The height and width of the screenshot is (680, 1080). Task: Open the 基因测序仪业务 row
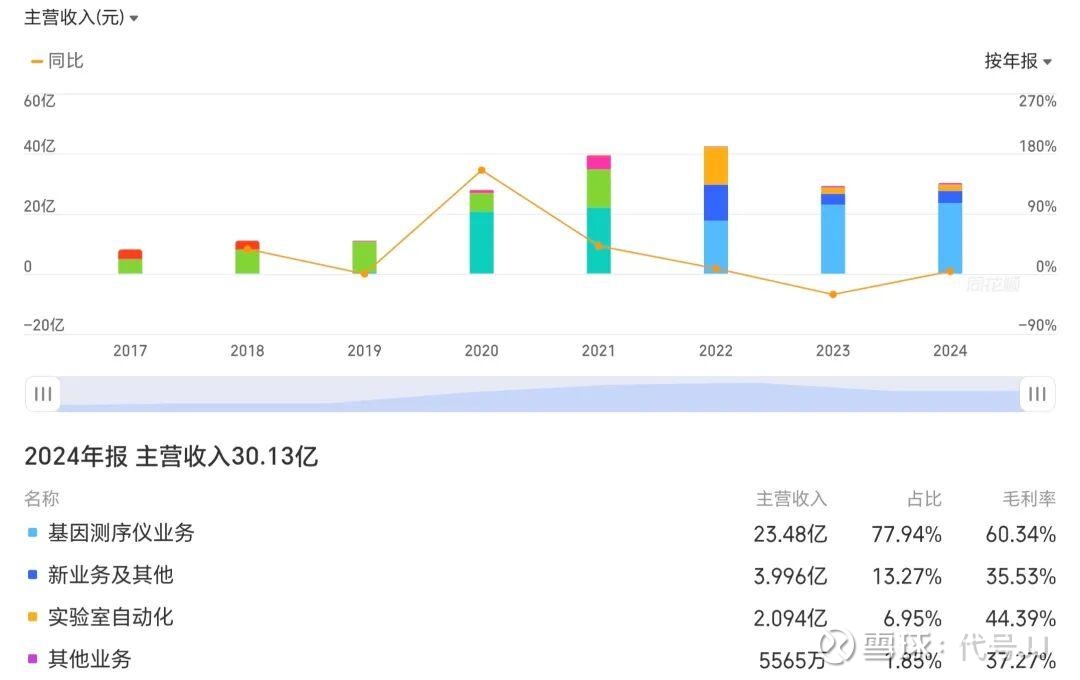121,534
